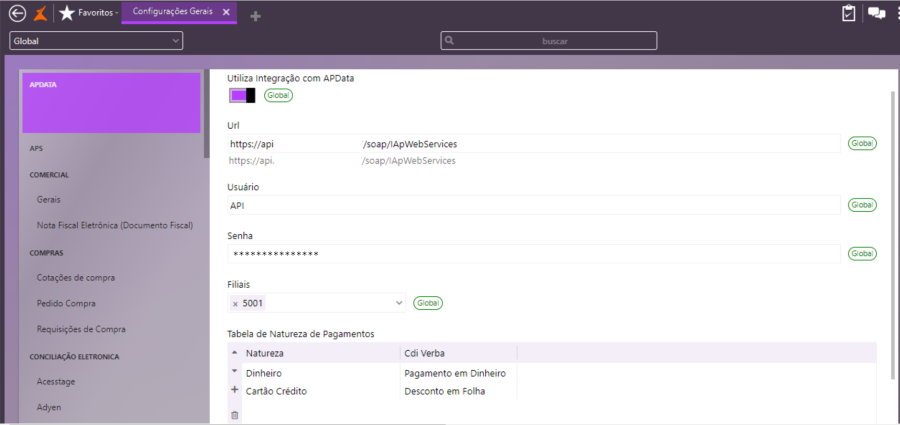Open Gerais under COMERCIAL
Screen dimensions: 900x425
tap(49, 200)
